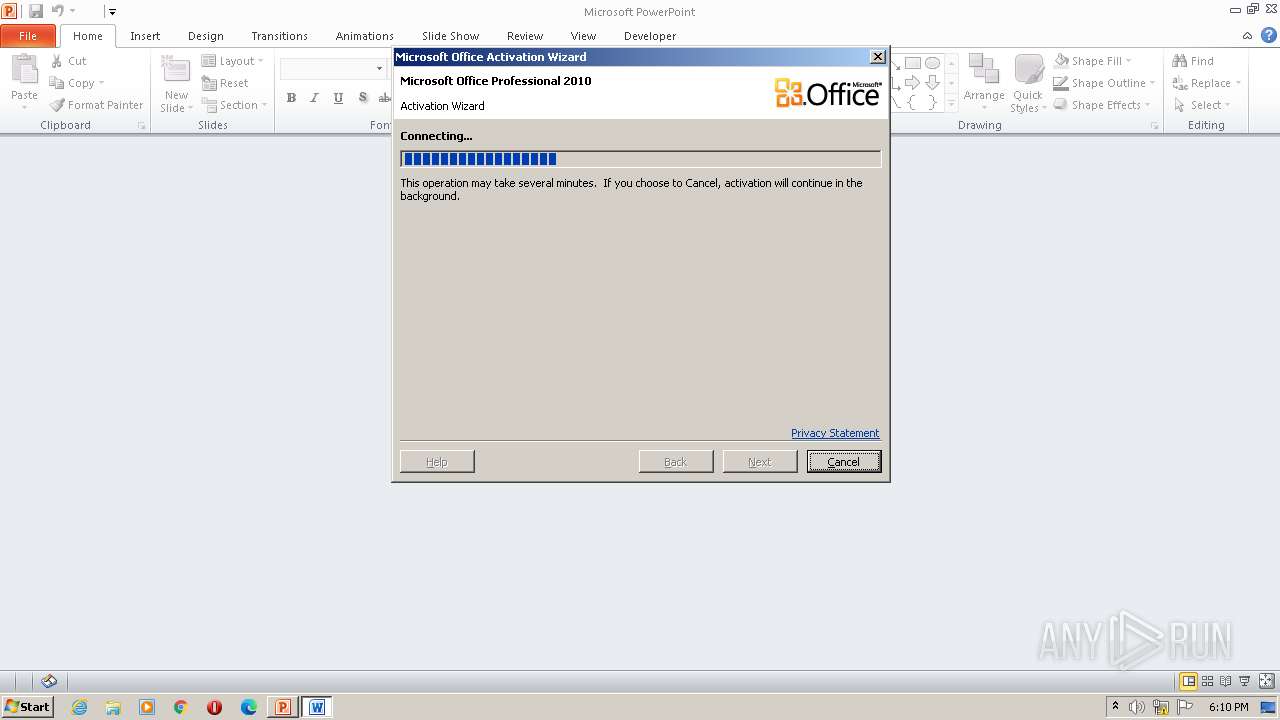Customize Quick Access Toolbar dropdown arrow
Image resolution: width=1280 pixels, height=720 pixels.
click(112, 12)
